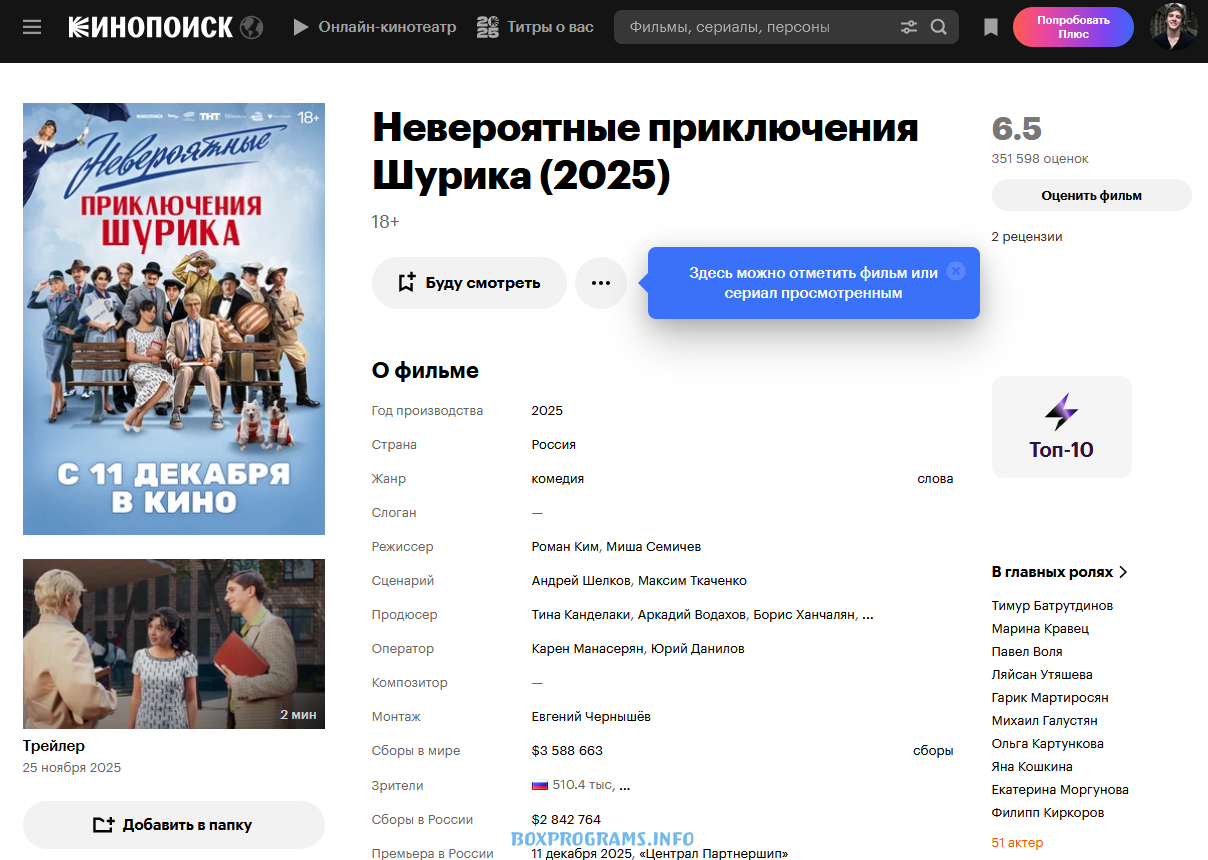This screenshot has width=1208, height=860.
Task: Expand В главных ролях cast list
Action: coord(1059,572)
